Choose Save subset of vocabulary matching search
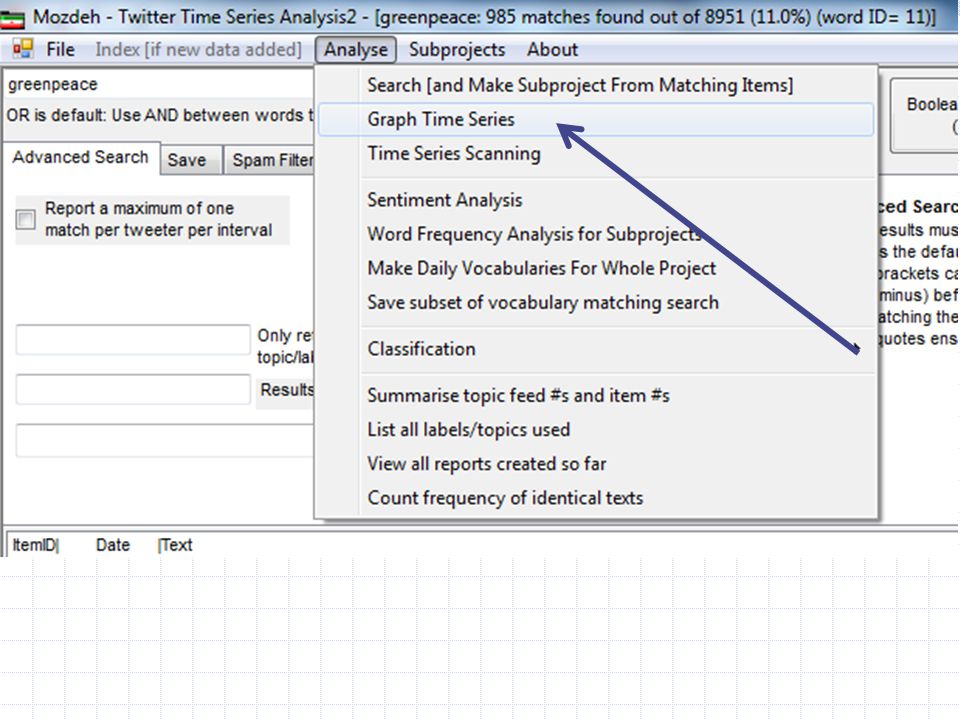 (x=596, y=302)
